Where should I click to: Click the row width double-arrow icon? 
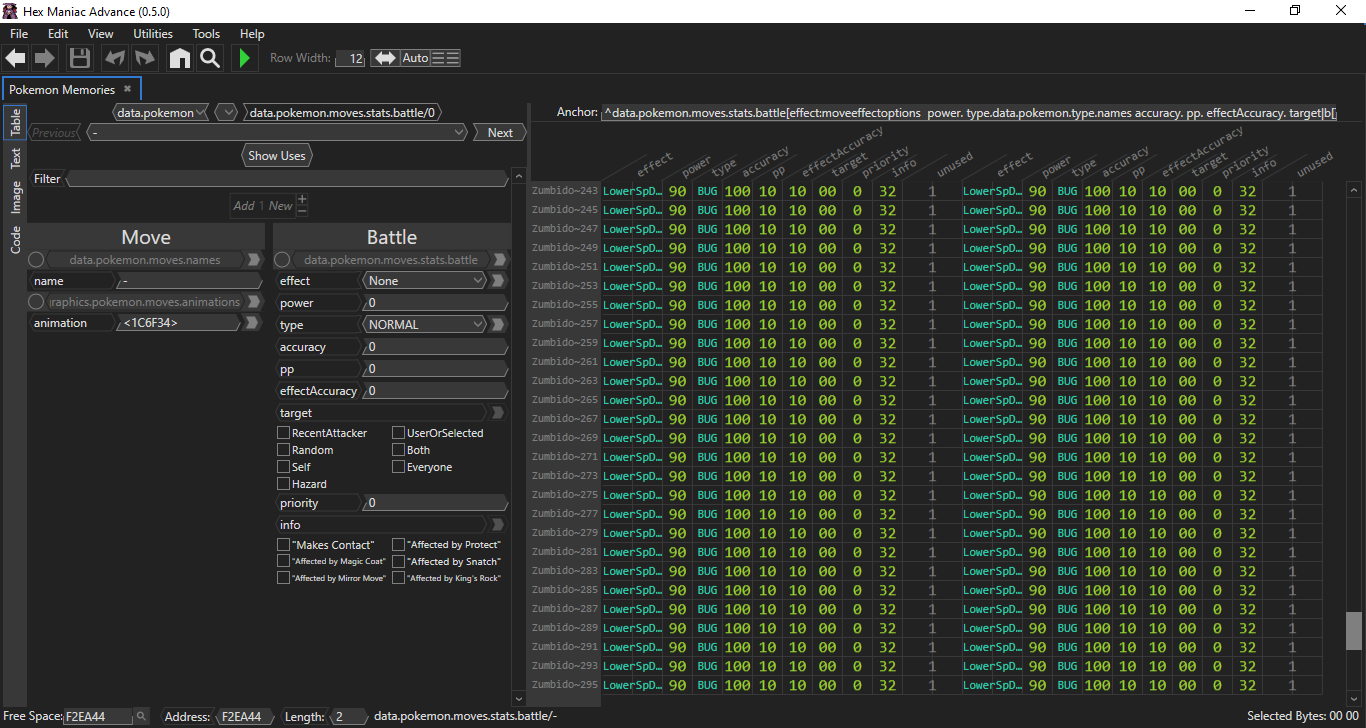384,58
